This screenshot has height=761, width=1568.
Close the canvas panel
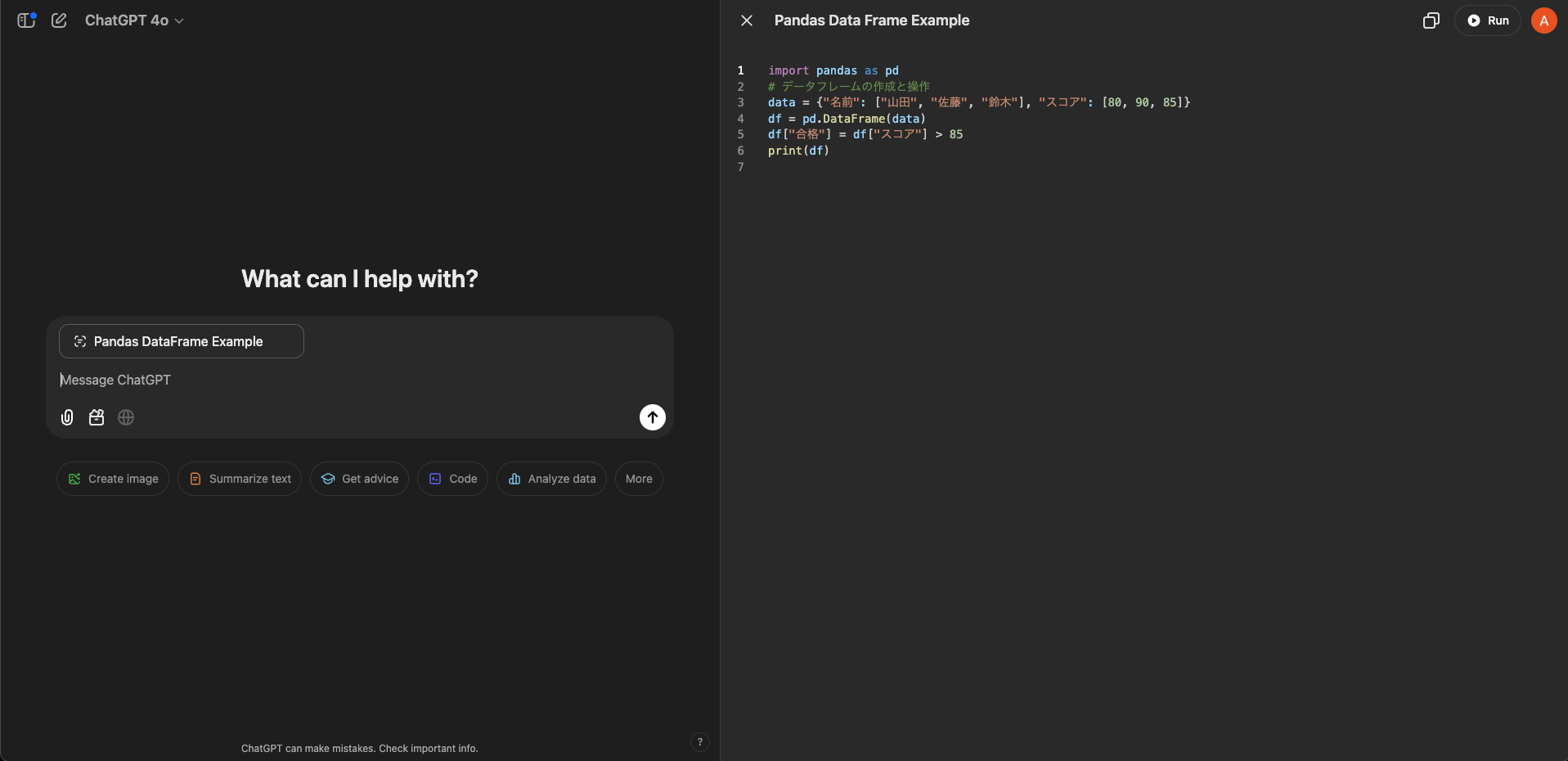coord(746,20)
